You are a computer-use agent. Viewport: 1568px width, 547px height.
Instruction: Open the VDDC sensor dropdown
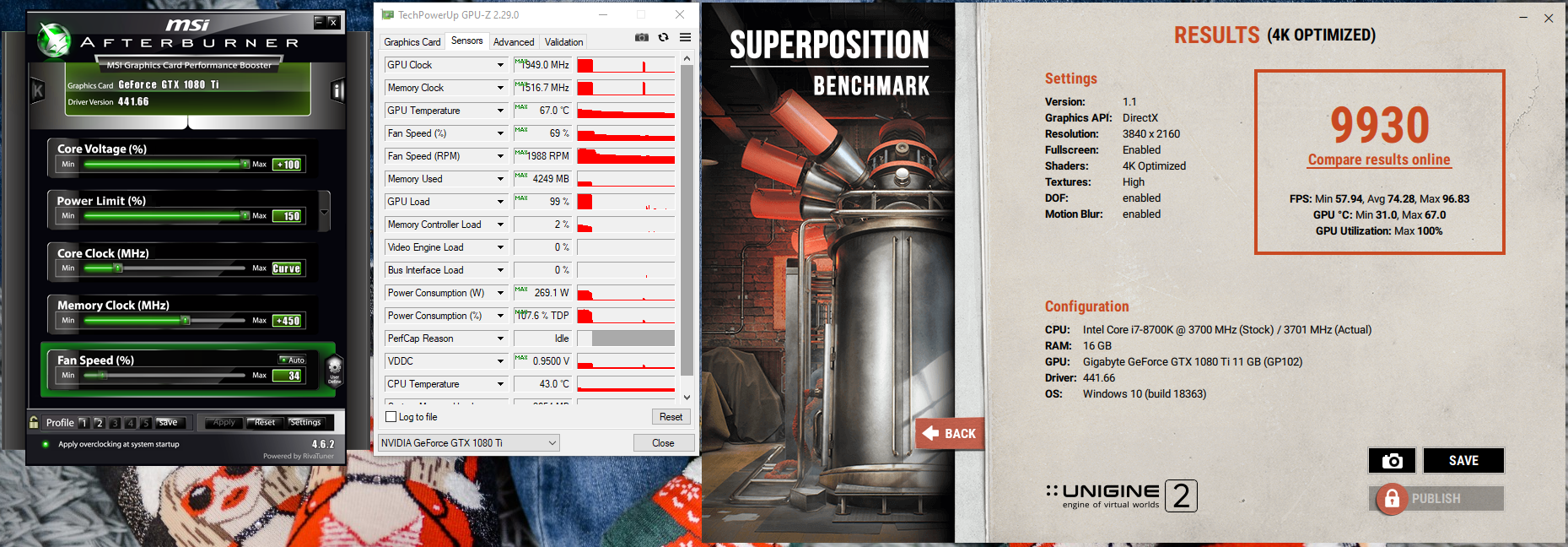point(500,361)
